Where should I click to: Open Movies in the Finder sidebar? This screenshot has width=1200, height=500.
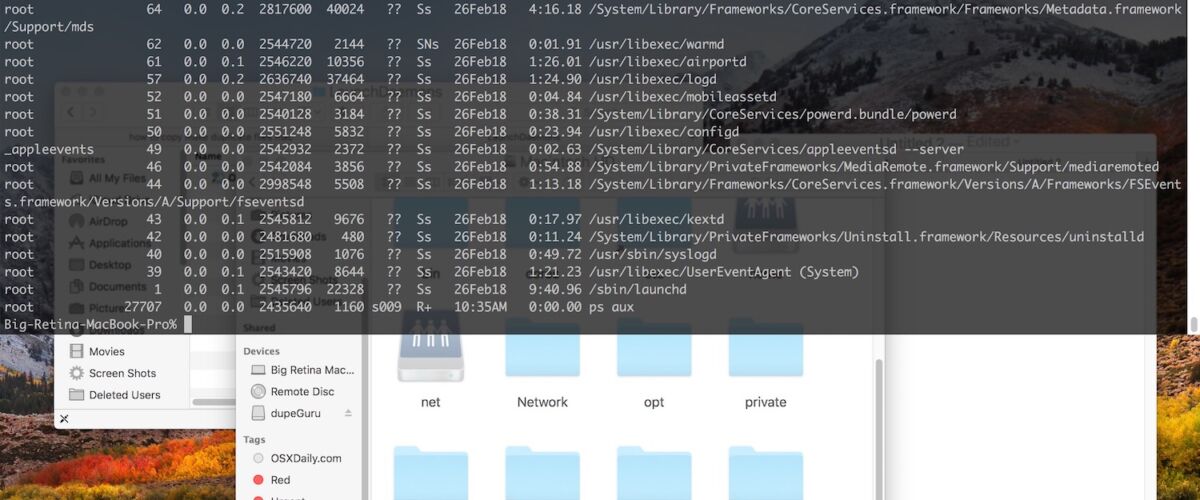(x=106, y=352)
